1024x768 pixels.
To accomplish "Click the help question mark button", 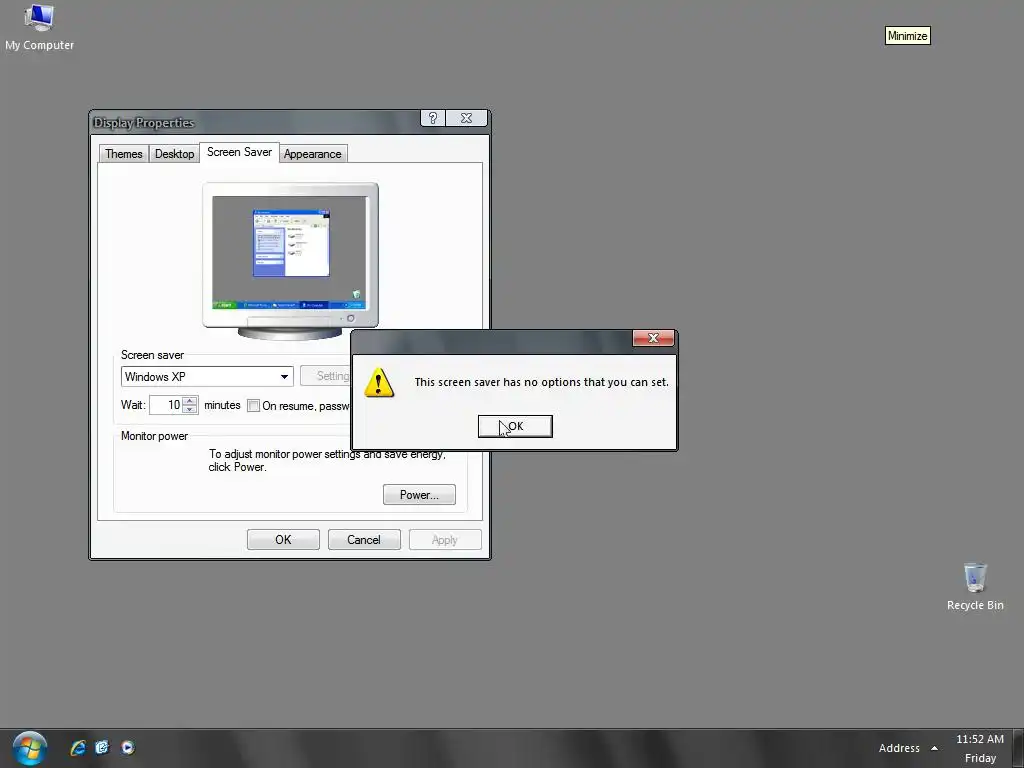I will [x=433, y=118].
